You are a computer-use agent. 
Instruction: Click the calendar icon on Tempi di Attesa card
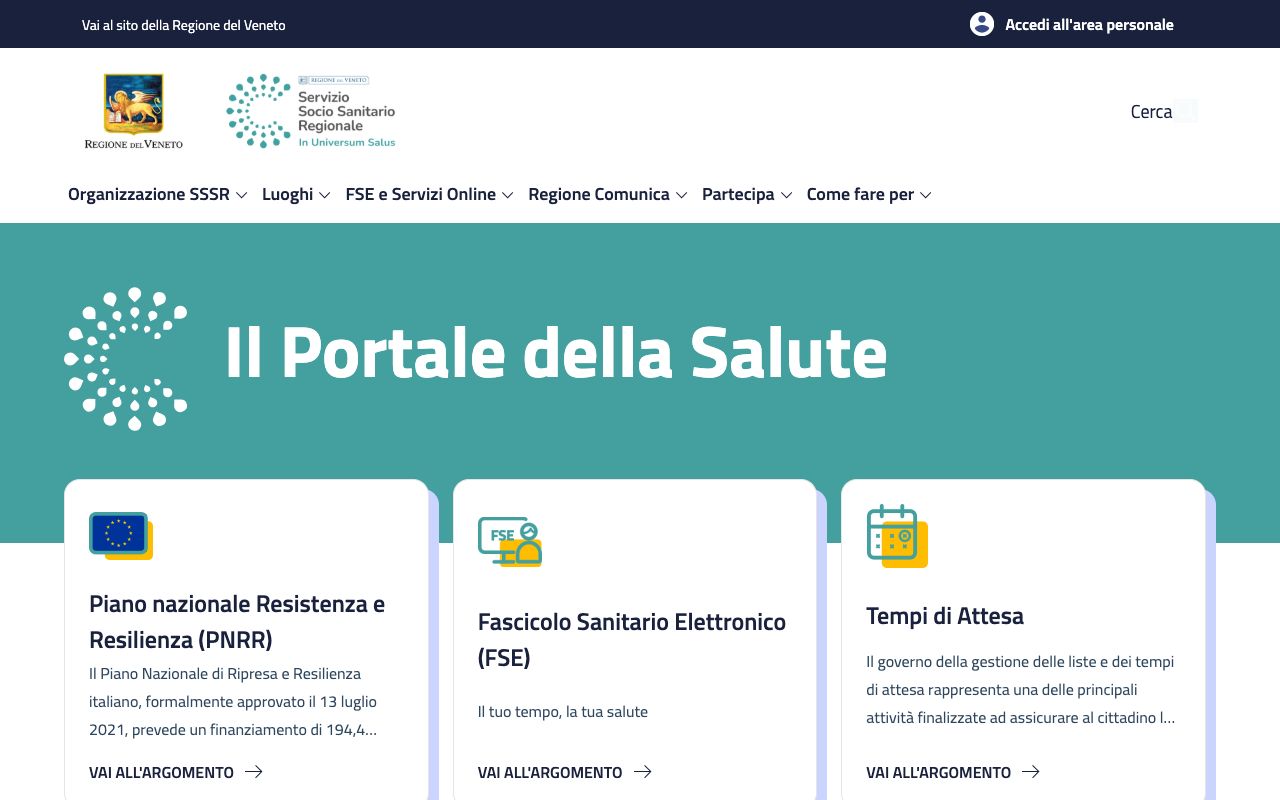pyautogui.click(x=897, y=536)
